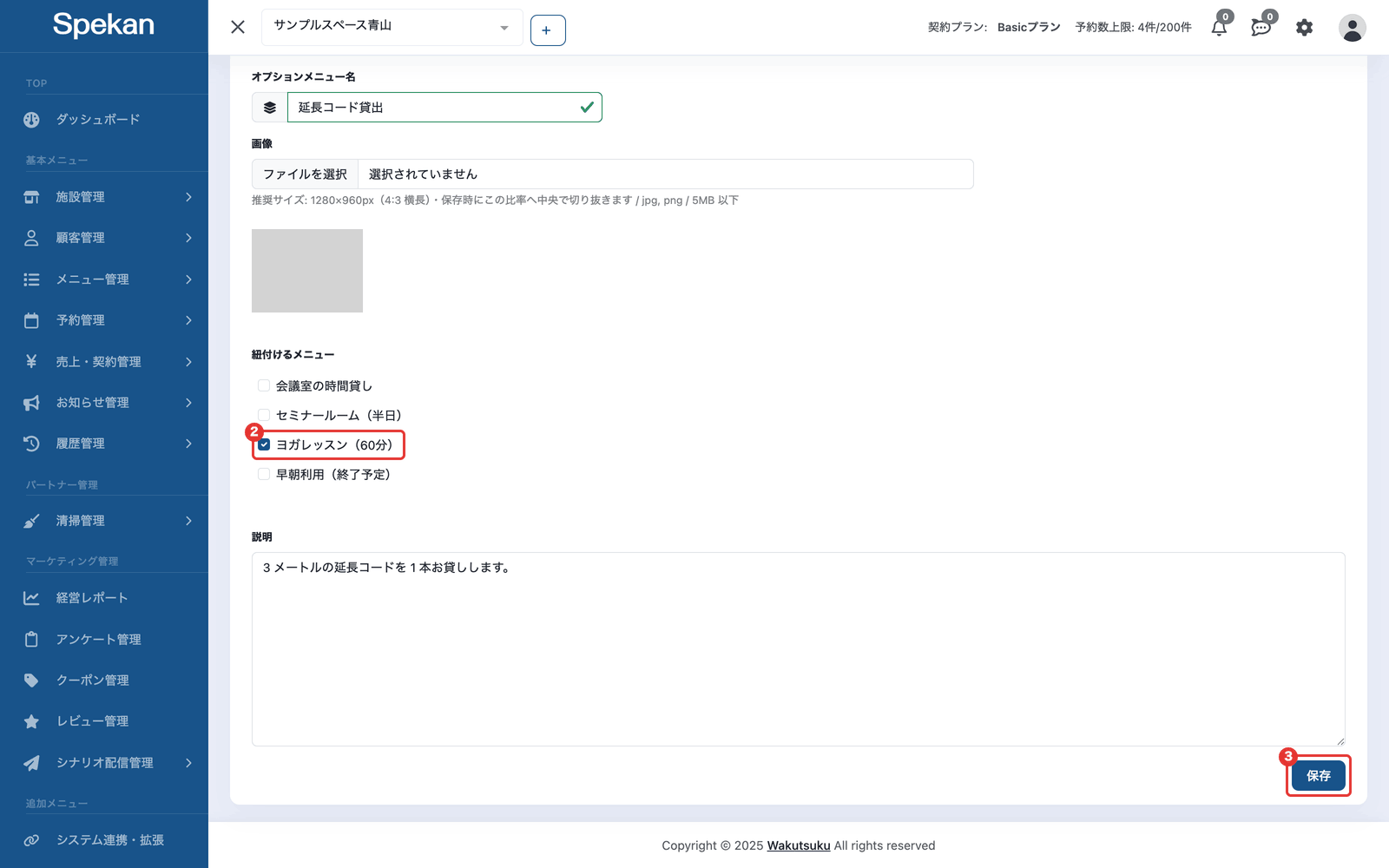Open the notifications bell icon
The height and width of the screenshot is (868, 1389).
tap(1219, 27)
